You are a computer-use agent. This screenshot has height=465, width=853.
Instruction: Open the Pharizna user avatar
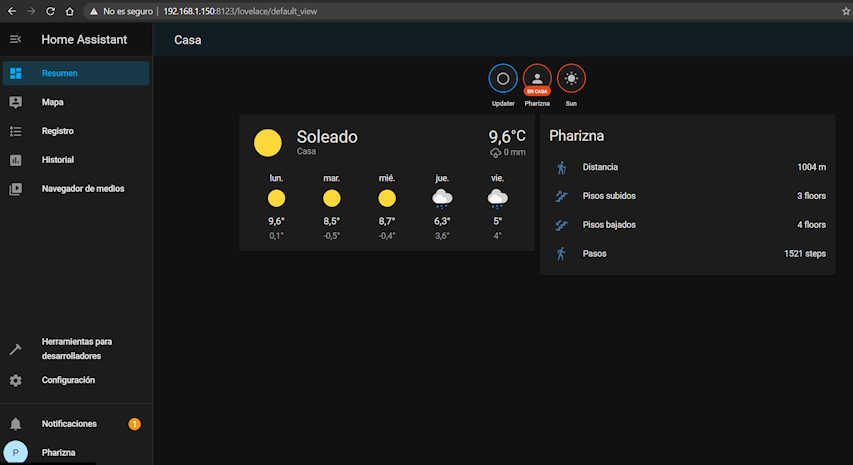click(15, 452)
